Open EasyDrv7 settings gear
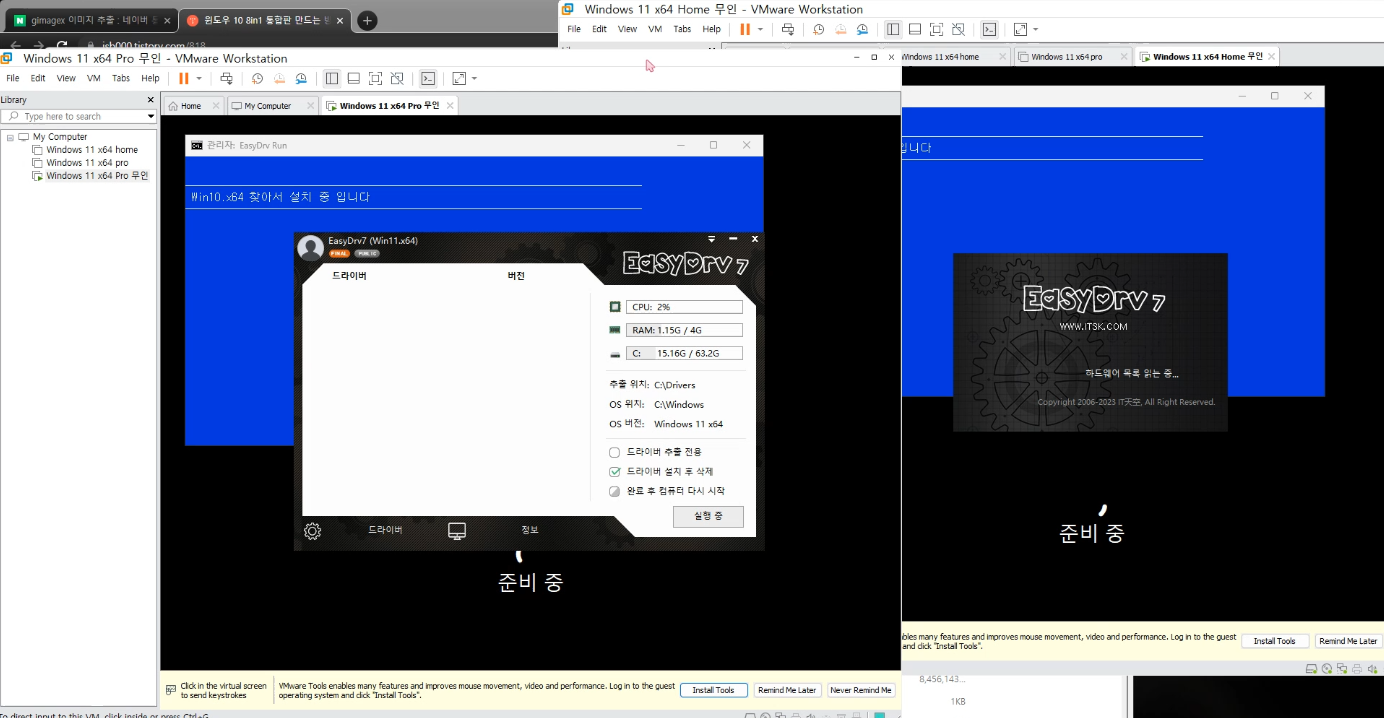1384x718 pixels. (x=312, y=531)
